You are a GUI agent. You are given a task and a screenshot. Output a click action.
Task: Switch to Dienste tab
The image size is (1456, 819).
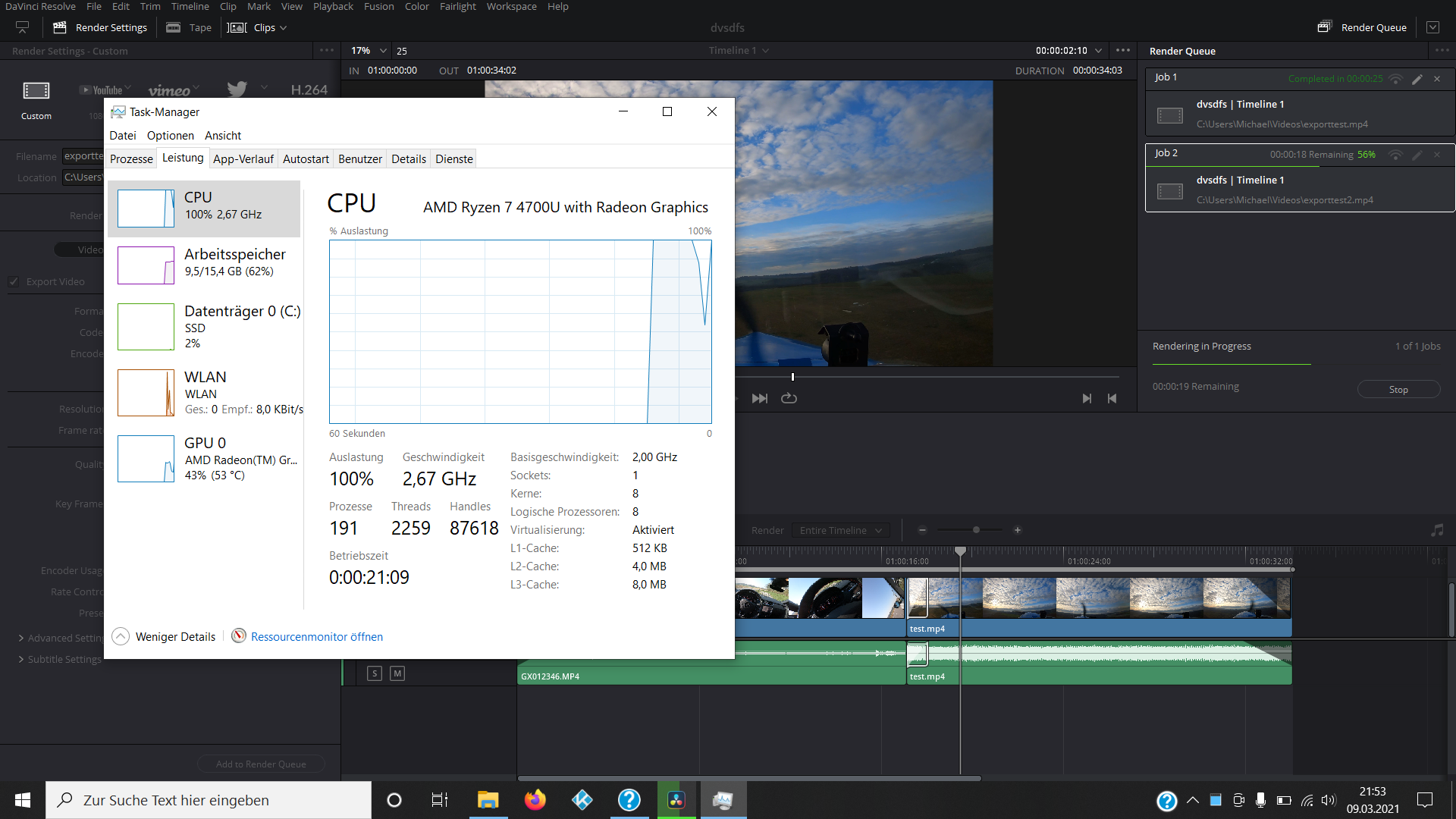point(454,158)
